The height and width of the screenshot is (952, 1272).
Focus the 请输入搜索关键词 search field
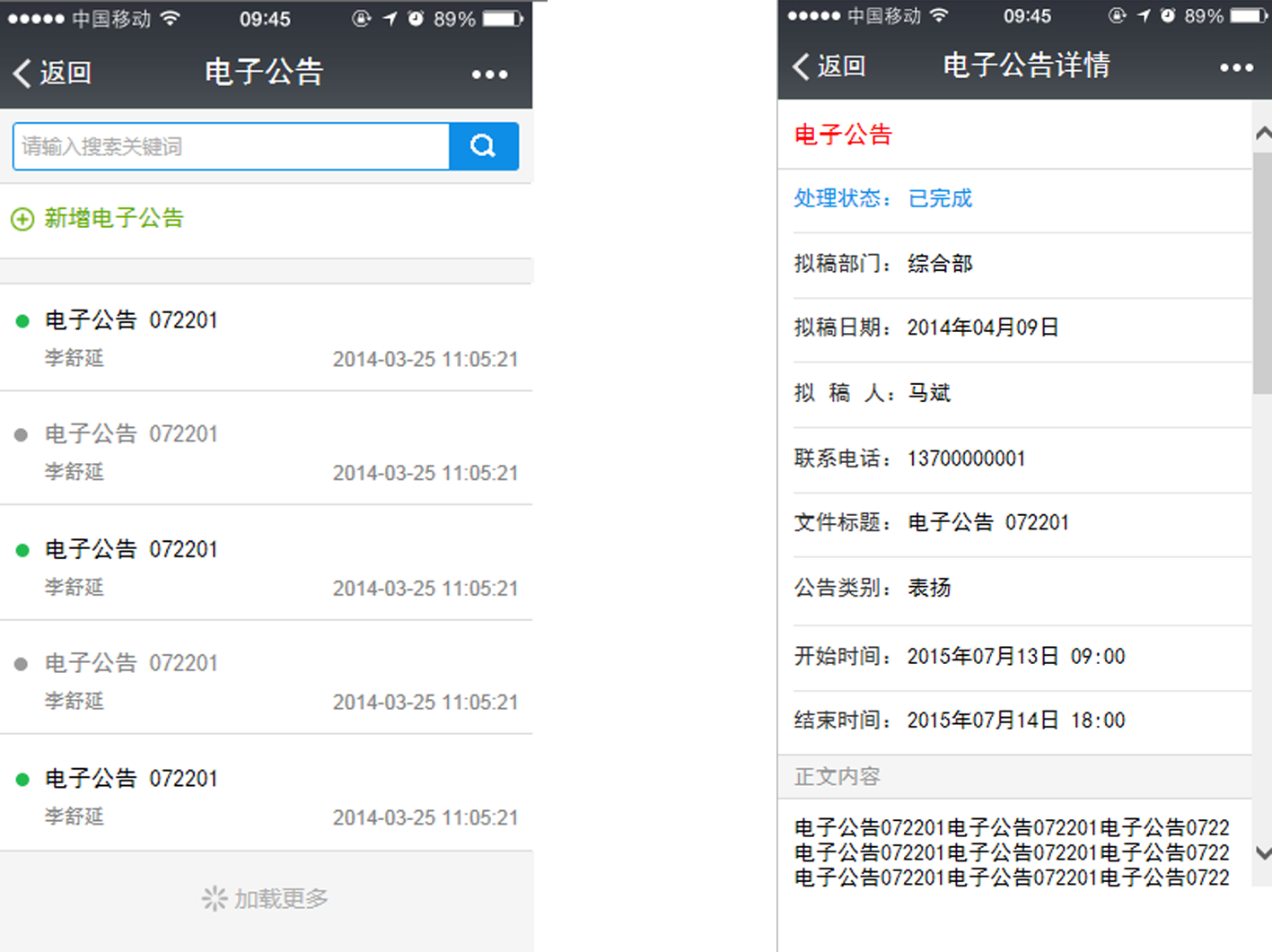pos(232,146)
